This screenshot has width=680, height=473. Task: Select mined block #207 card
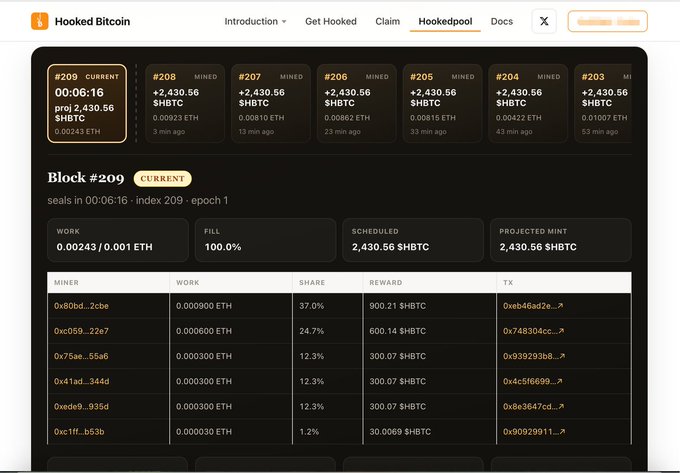(x=271, y=104)
